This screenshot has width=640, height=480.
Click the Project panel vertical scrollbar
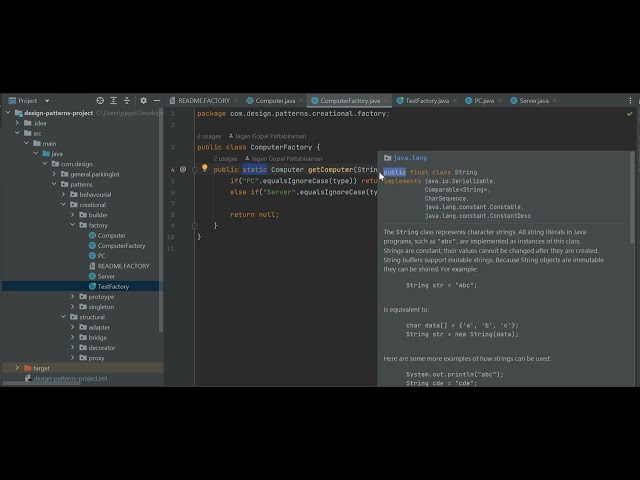[x=161, y=220]
